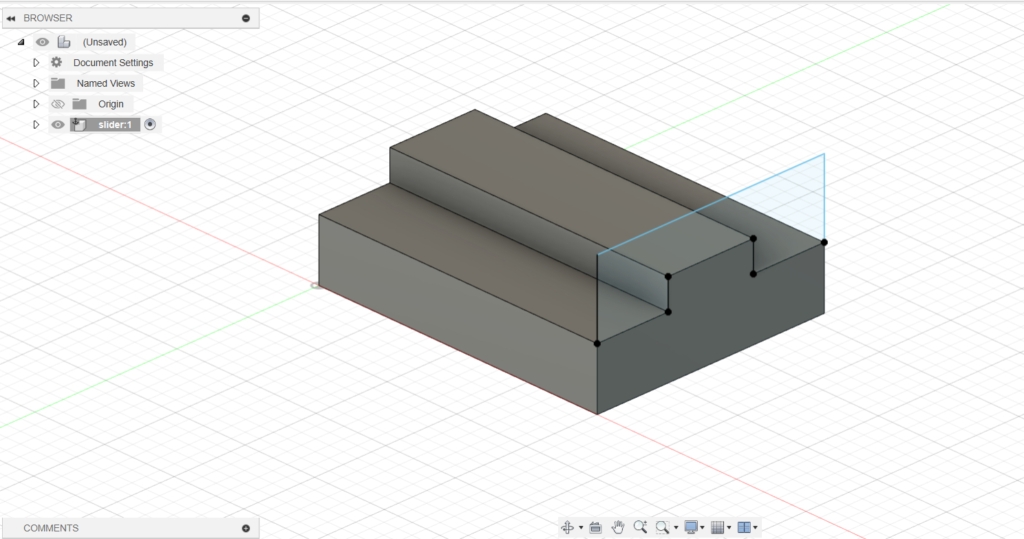
Task: Open the Display Settings dropdown arrow
Action: click(703, 528)
